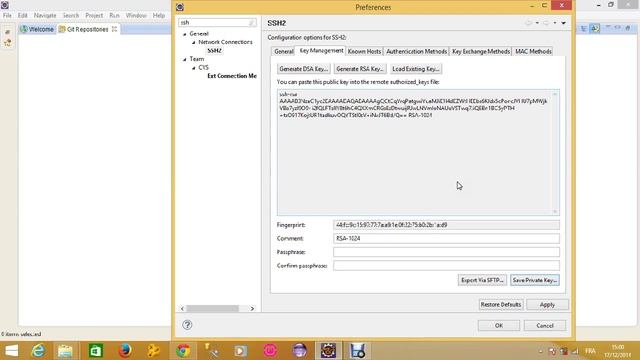
Task: Select SSH2 in the preferences tree
Action: pyautogui.click(x=214, y=51)
